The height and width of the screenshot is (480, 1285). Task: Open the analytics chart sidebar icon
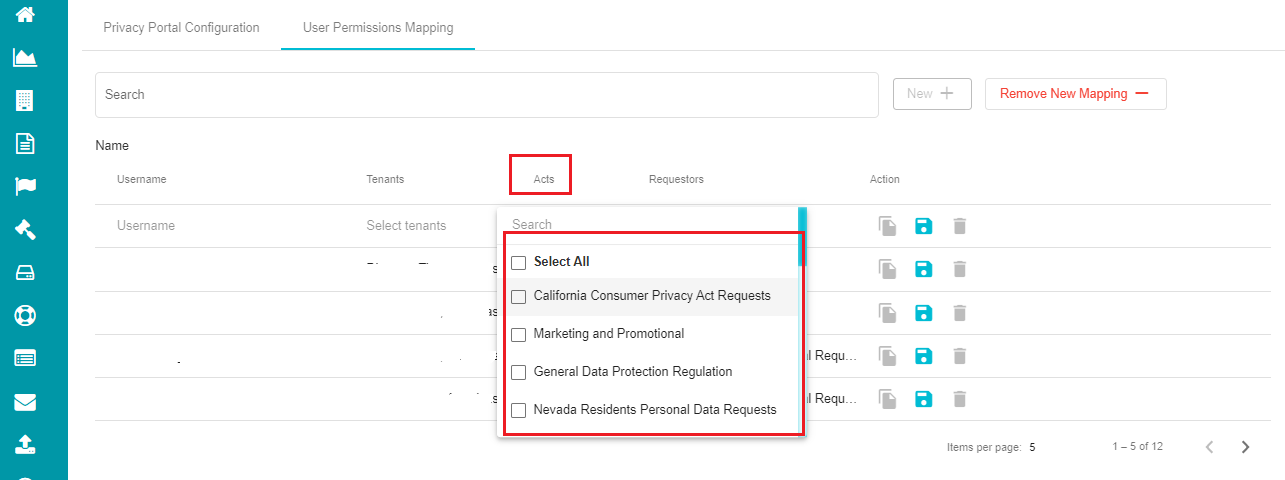(x=25, y=57)
